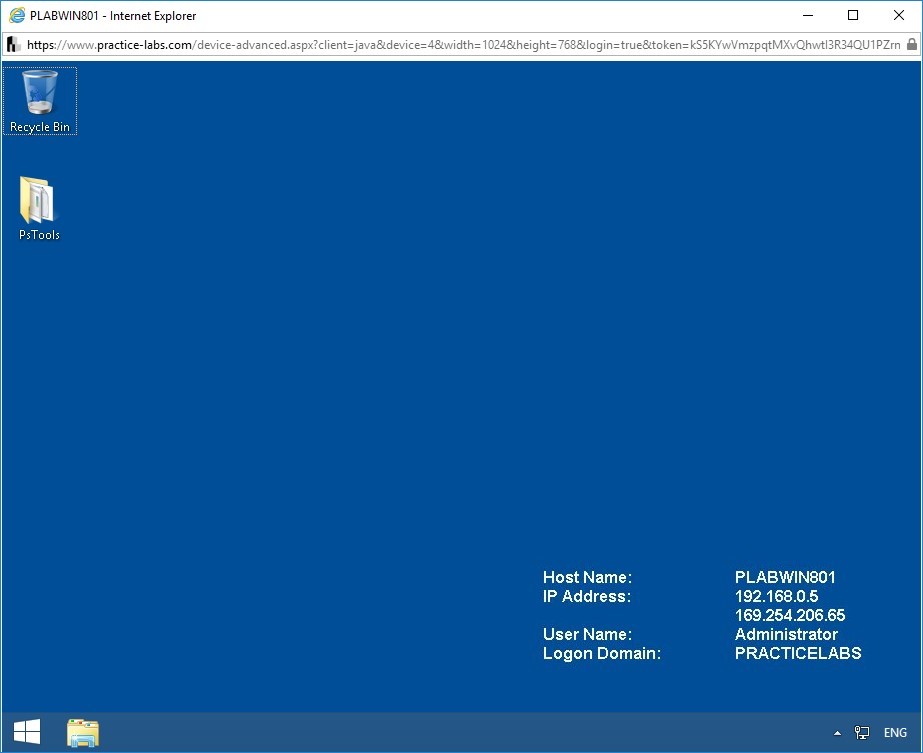Click the Administrator user name text
The width and height of the screenshot is (923, 753).
(x=786, y=634)
